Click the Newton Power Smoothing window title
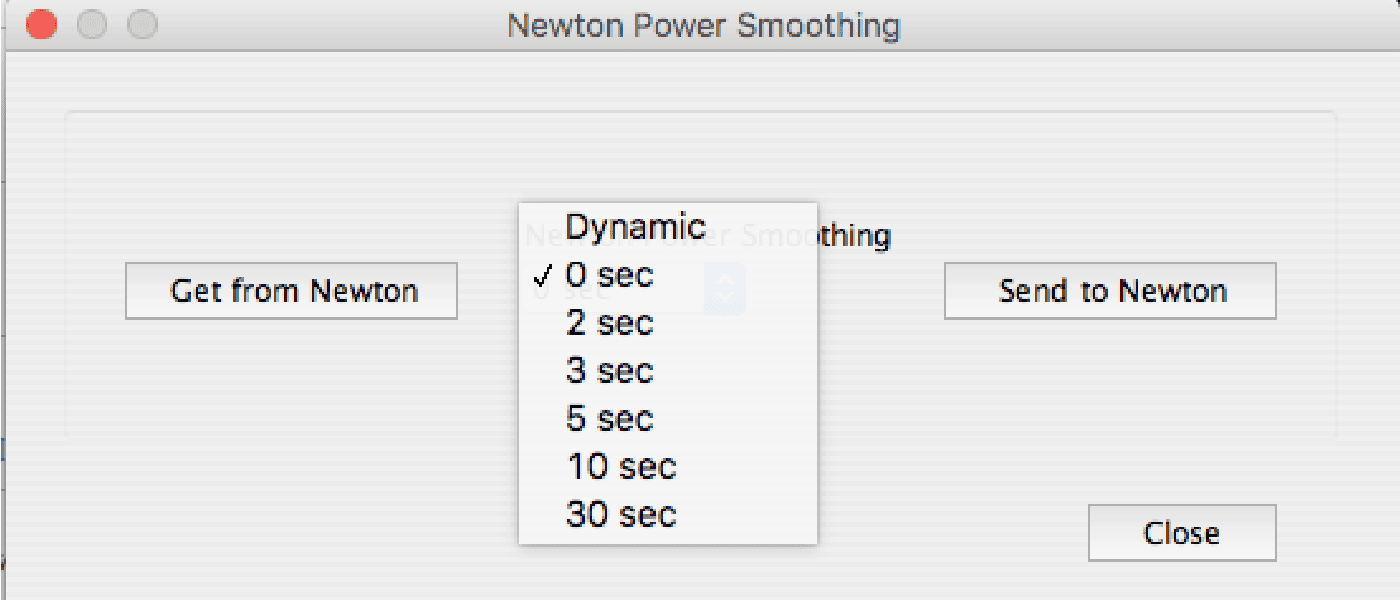 (703, 25)
